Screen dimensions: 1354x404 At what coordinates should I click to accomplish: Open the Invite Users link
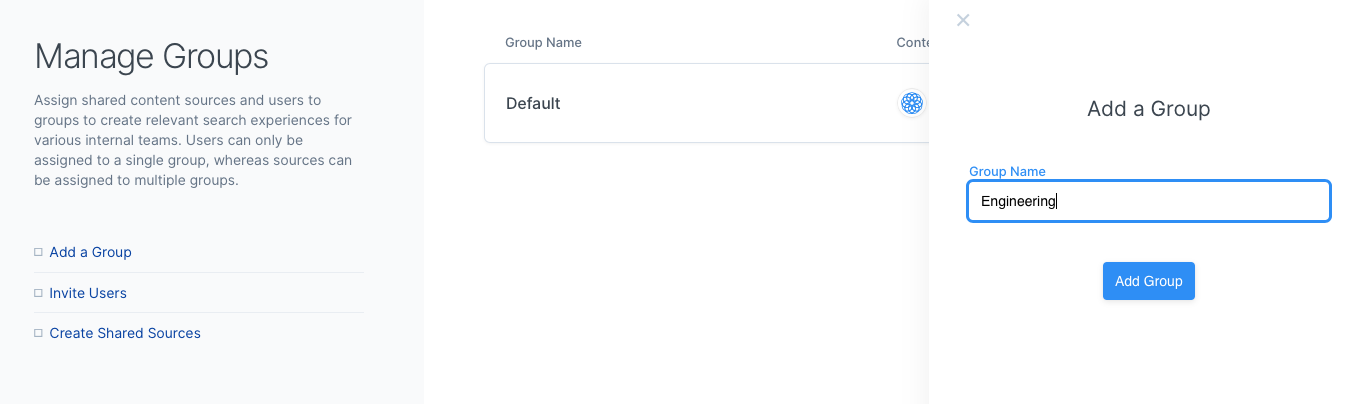(88, 293)
